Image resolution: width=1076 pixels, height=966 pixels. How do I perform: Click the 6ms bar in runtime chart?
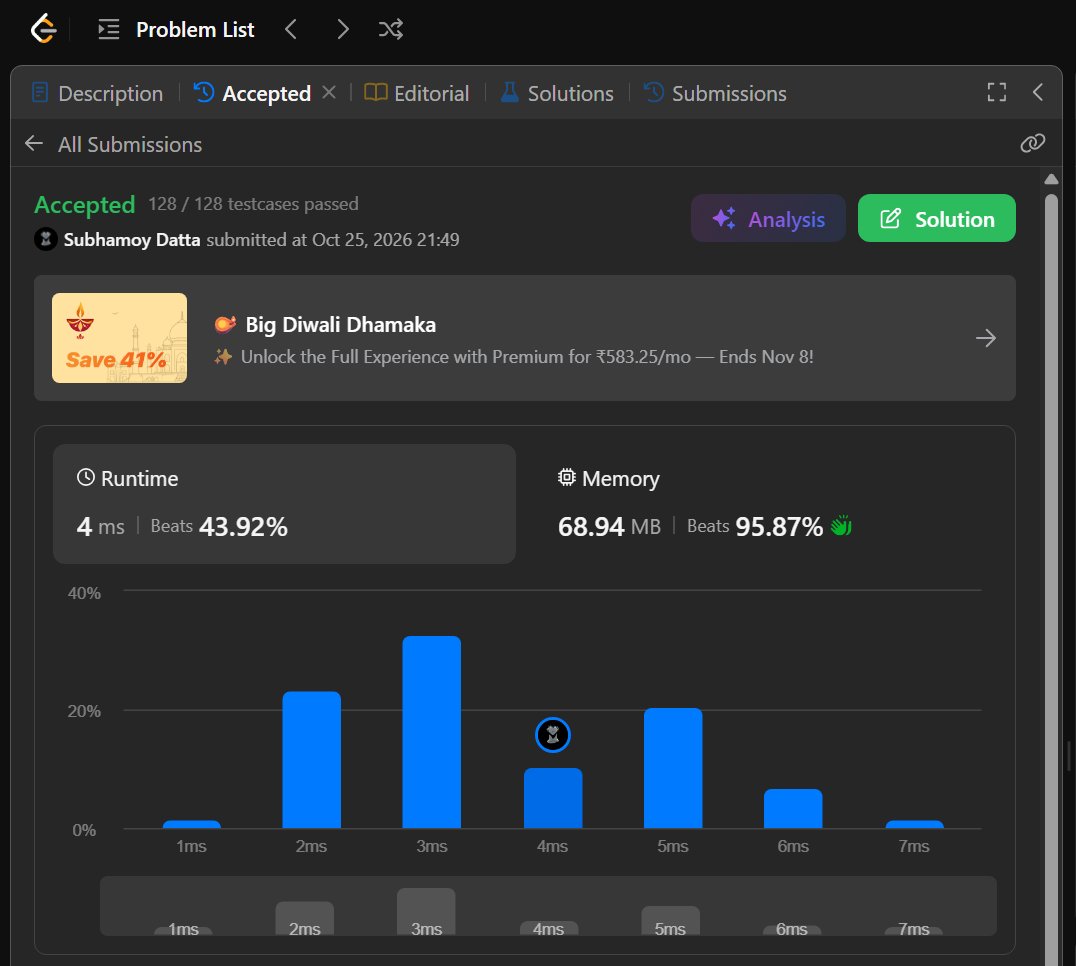(793, 809)
